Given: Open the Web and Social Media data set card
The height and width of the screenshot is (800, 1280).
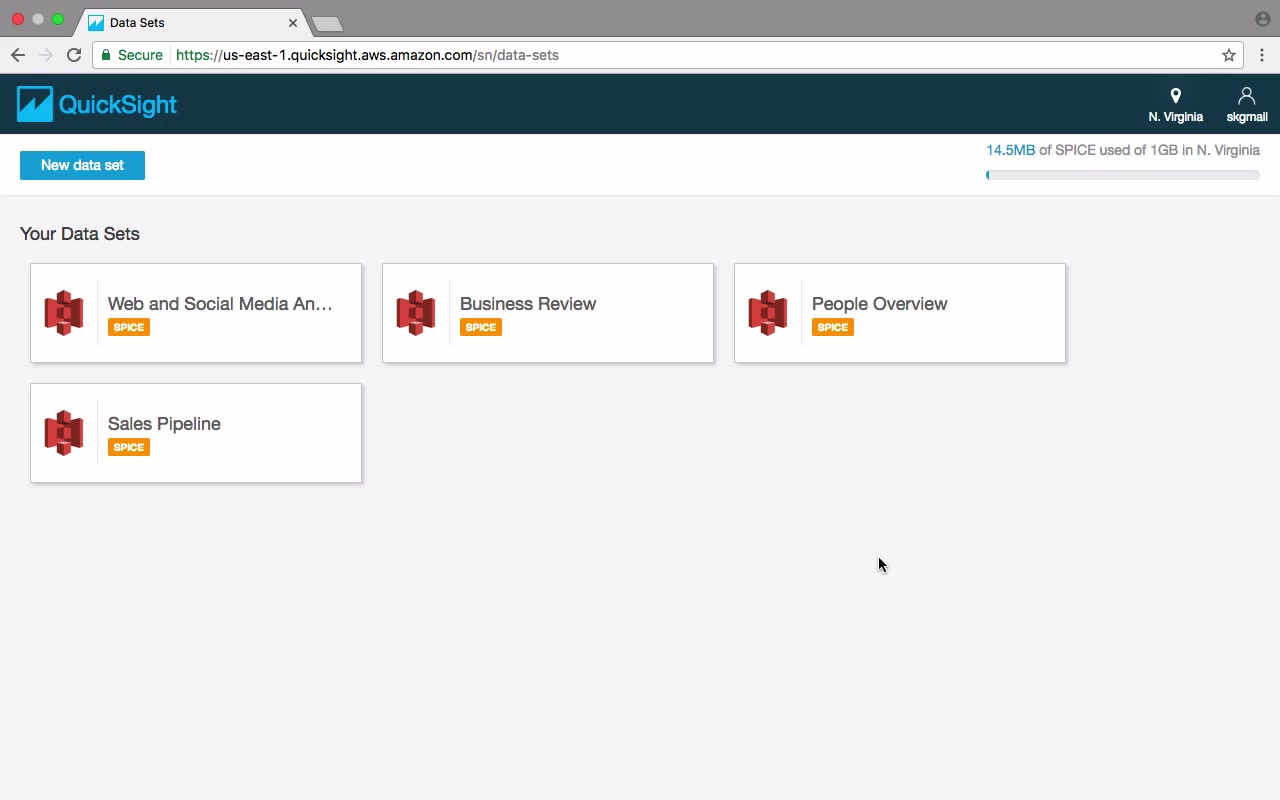Looking at the screenshot, I should [196, 313].
